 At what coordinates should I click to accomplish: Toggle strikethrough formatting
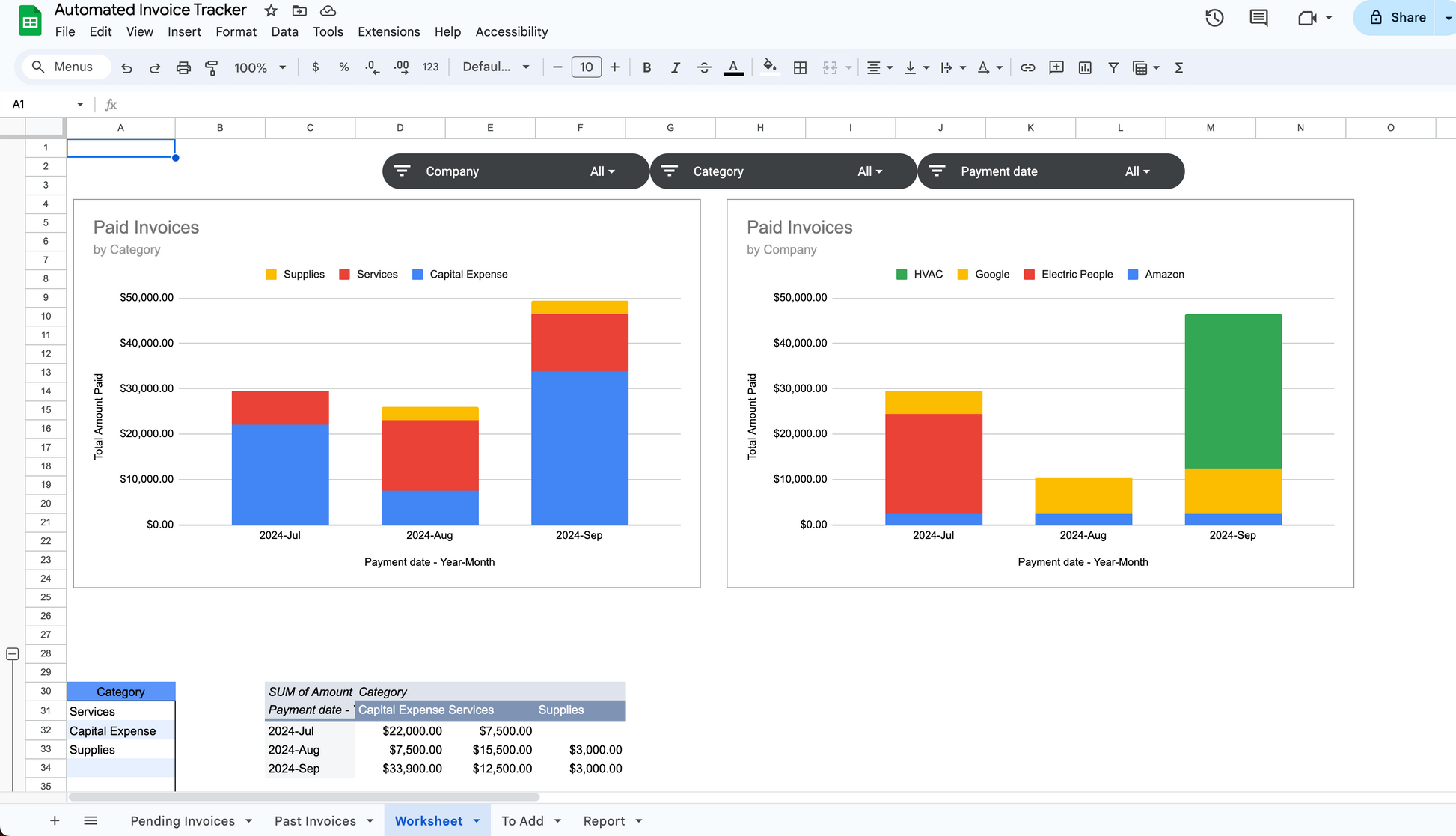click(703, 67)
